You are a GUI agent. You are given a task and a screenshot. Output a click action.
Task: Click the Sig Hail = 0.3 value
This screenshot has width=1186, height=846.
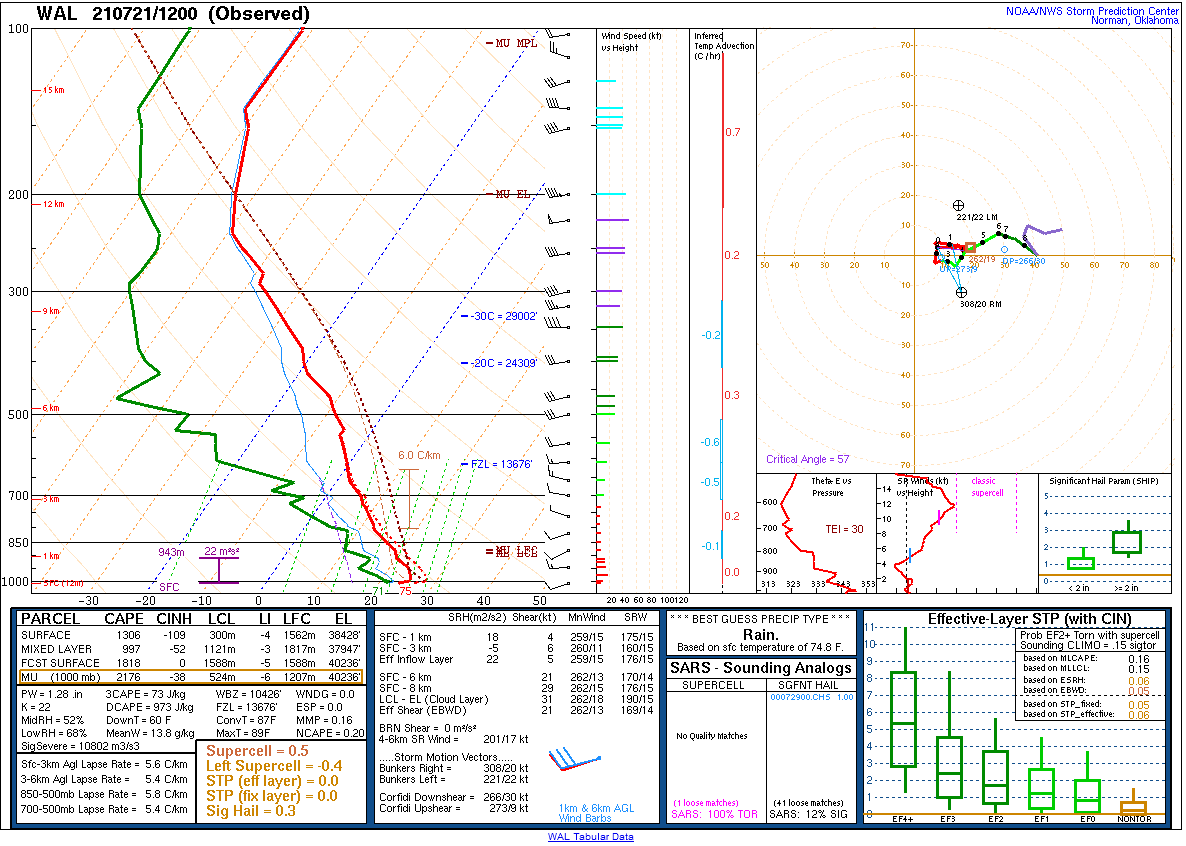251,811
